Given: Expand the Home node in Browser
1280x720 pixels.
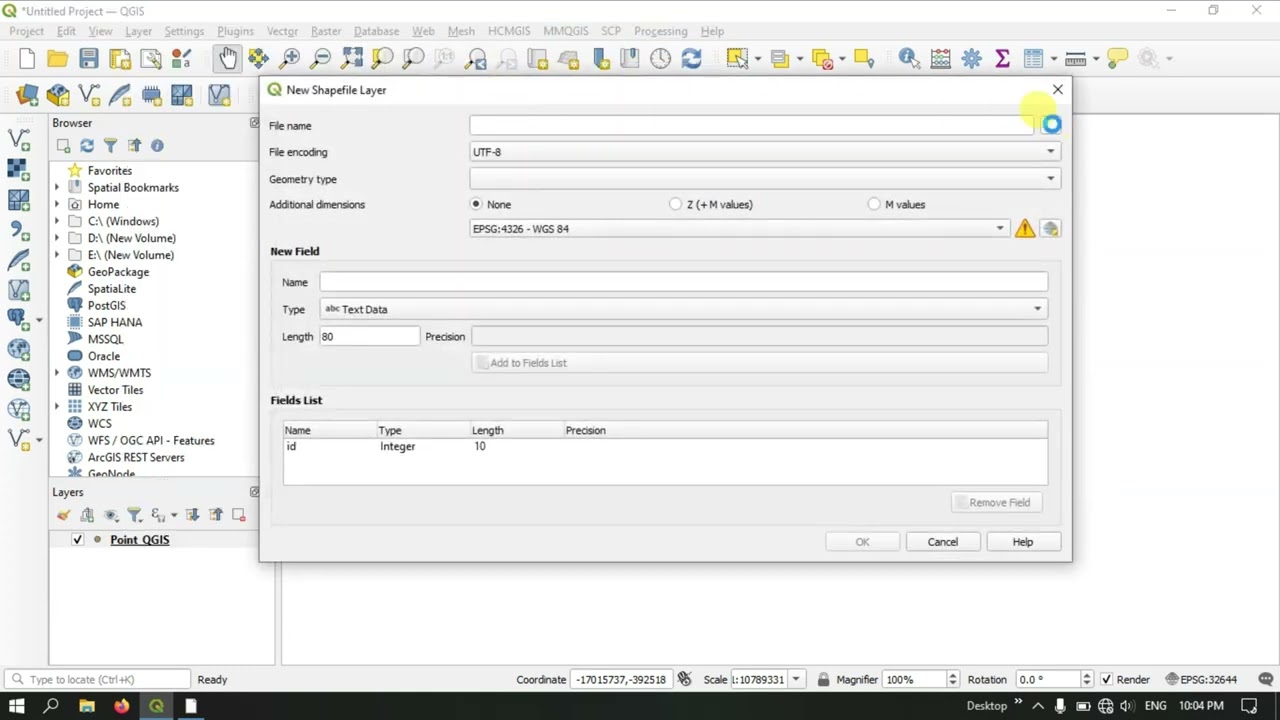Looking at the screenshot, I should 57,205.
